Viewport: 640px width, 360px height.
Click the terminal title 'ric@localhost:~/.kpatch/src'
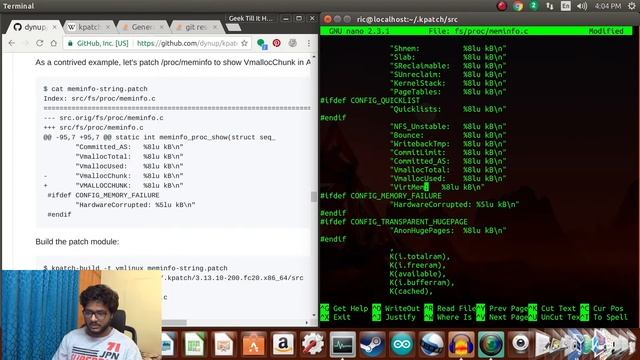(x=407, y=19)
